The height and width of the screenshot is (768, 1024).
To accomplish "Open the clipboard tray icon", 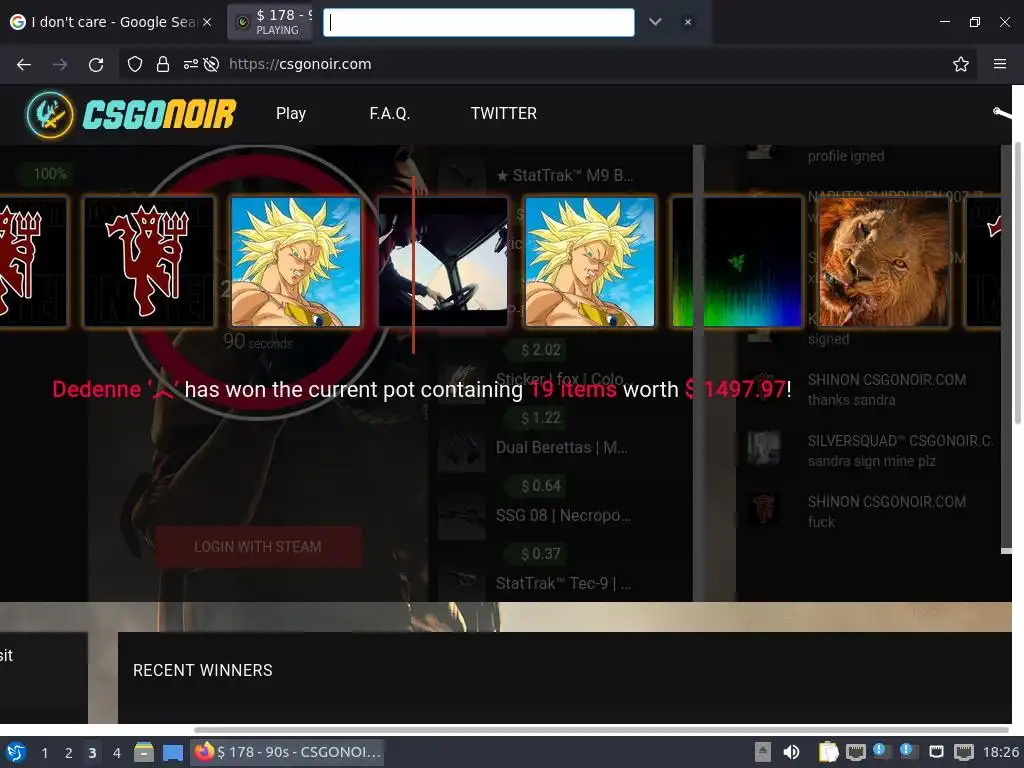I will tap(828, 752).
